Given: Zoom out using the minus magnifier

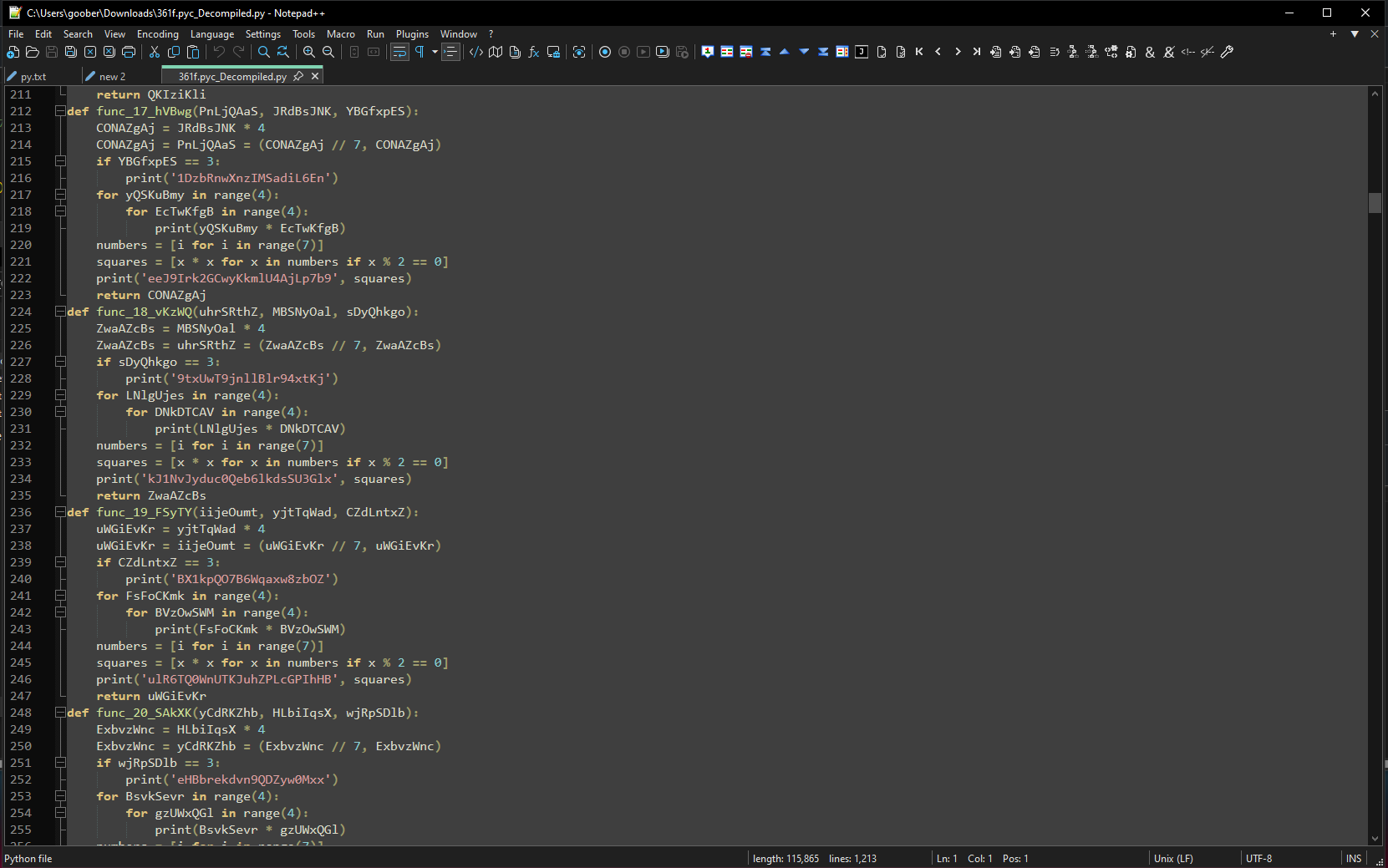Looking at the screenshot, I should click(328, 52).
